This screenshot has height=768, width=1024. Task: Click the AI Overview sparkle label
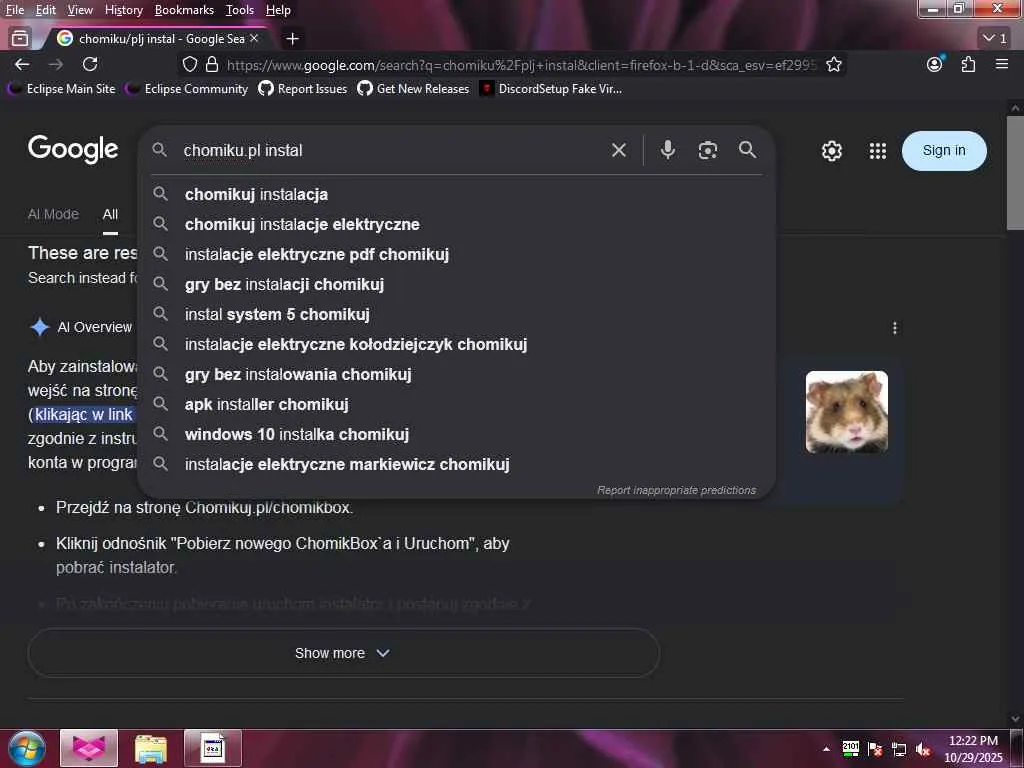81,327
